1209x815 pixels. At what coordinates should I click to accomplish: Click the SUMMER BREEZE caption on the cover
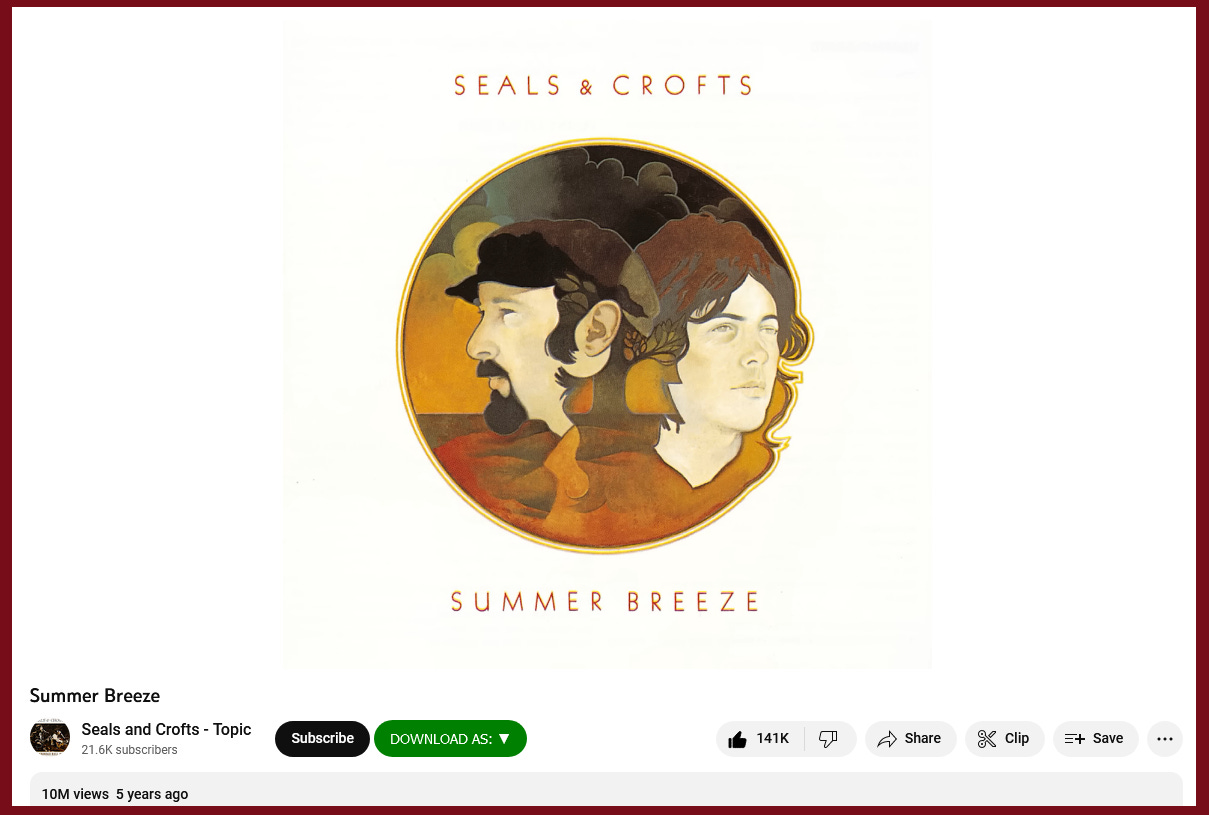[604, 602]
